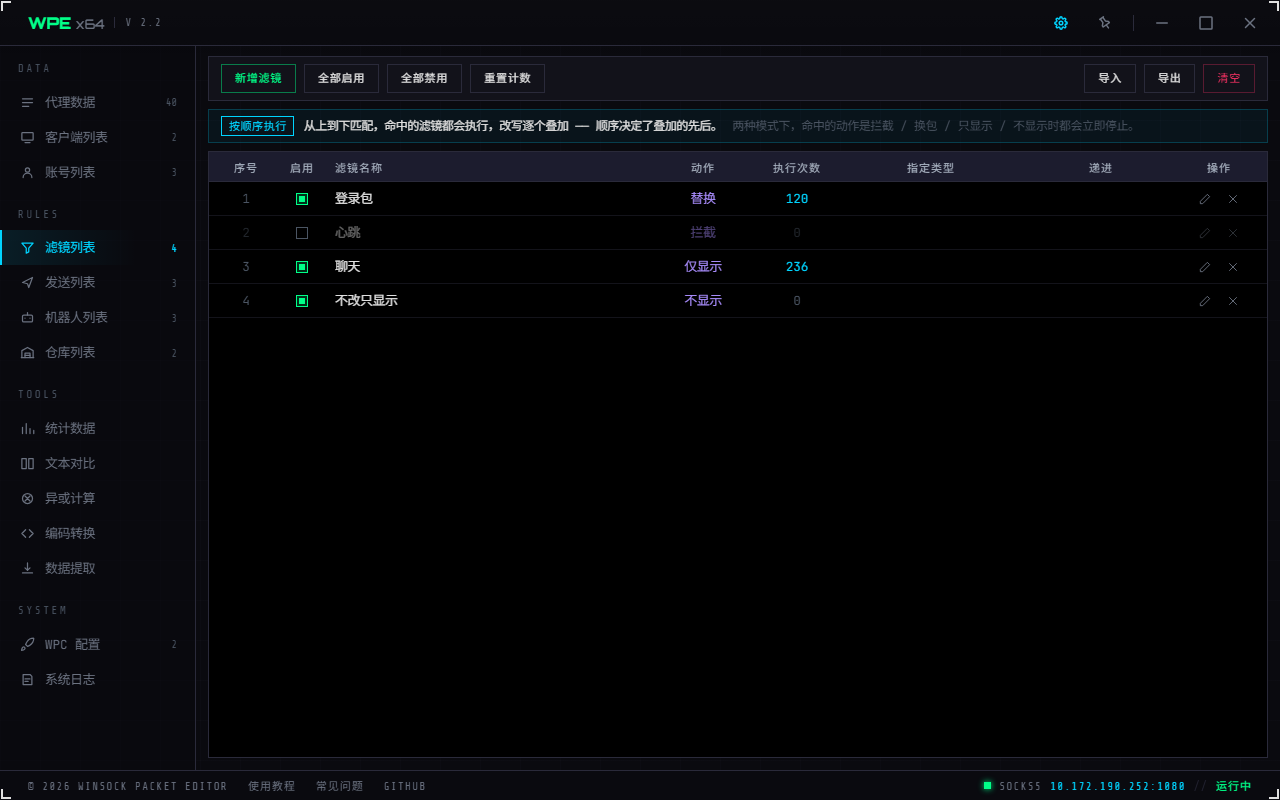Open 编码转换 tool

[x=98, y=533]
